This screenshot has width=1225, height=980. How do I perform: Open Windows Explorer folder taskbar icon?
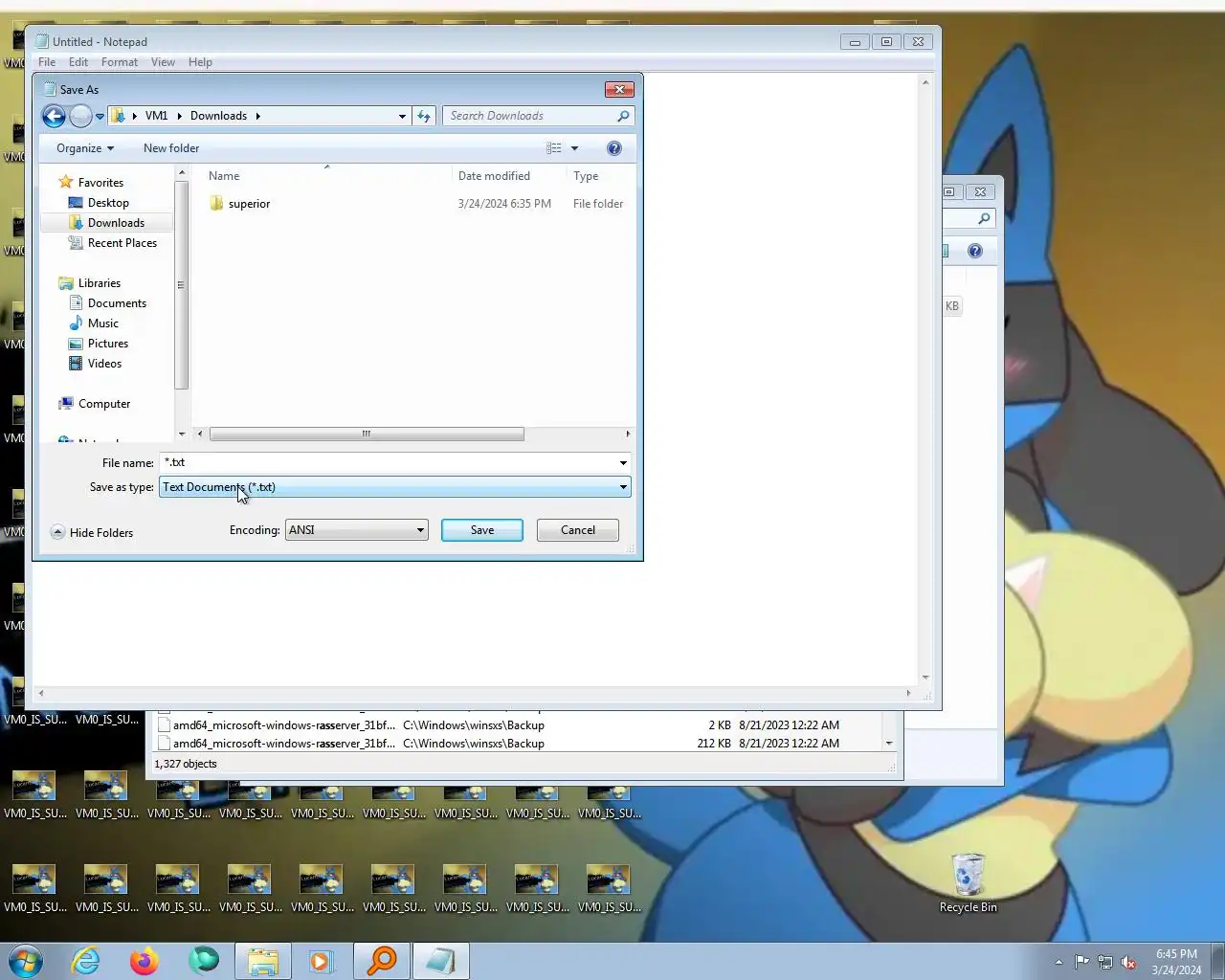click(263, 961)
